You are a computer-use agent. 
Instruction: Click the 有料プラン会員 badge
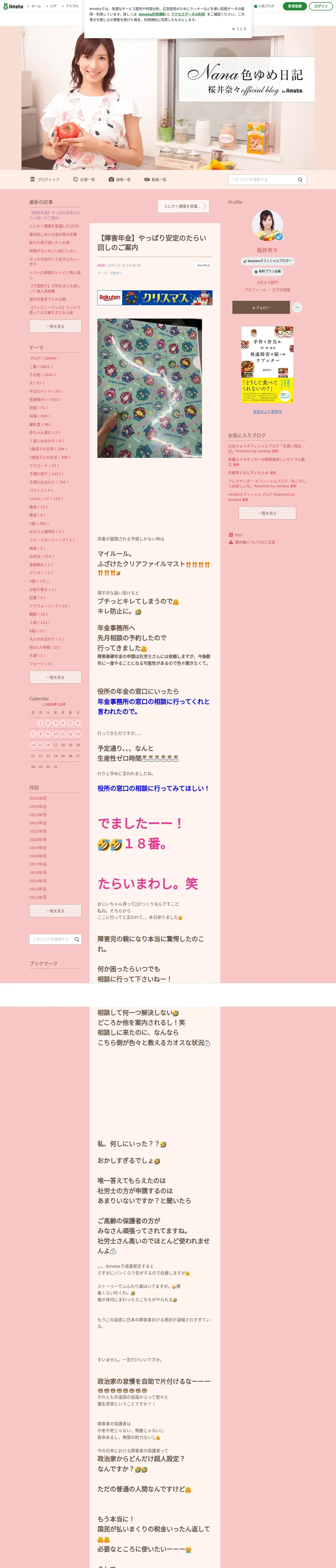(x=267, y=272)
